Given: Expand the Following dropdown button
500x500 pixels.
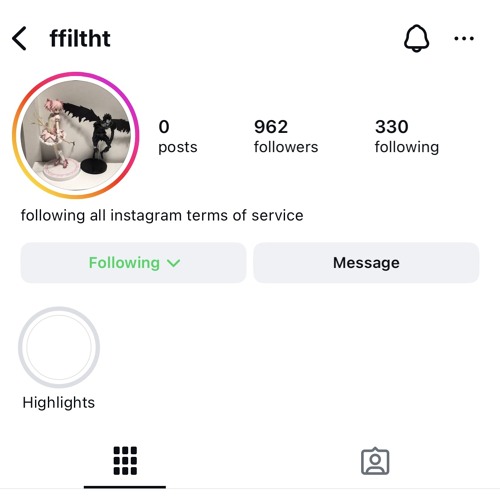Looking at the screenshot, I should click(x=133, y=263).
